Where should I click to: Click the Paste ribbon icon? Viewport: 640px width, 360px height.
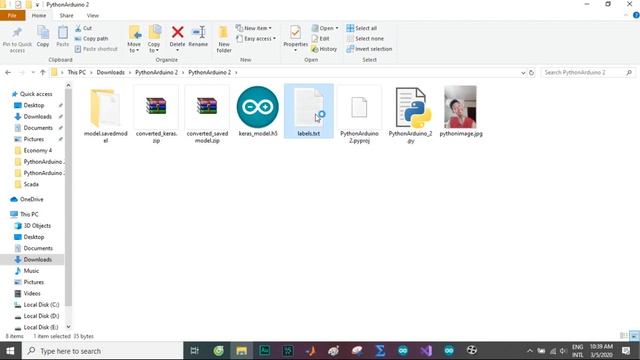(x=62, y=37)
